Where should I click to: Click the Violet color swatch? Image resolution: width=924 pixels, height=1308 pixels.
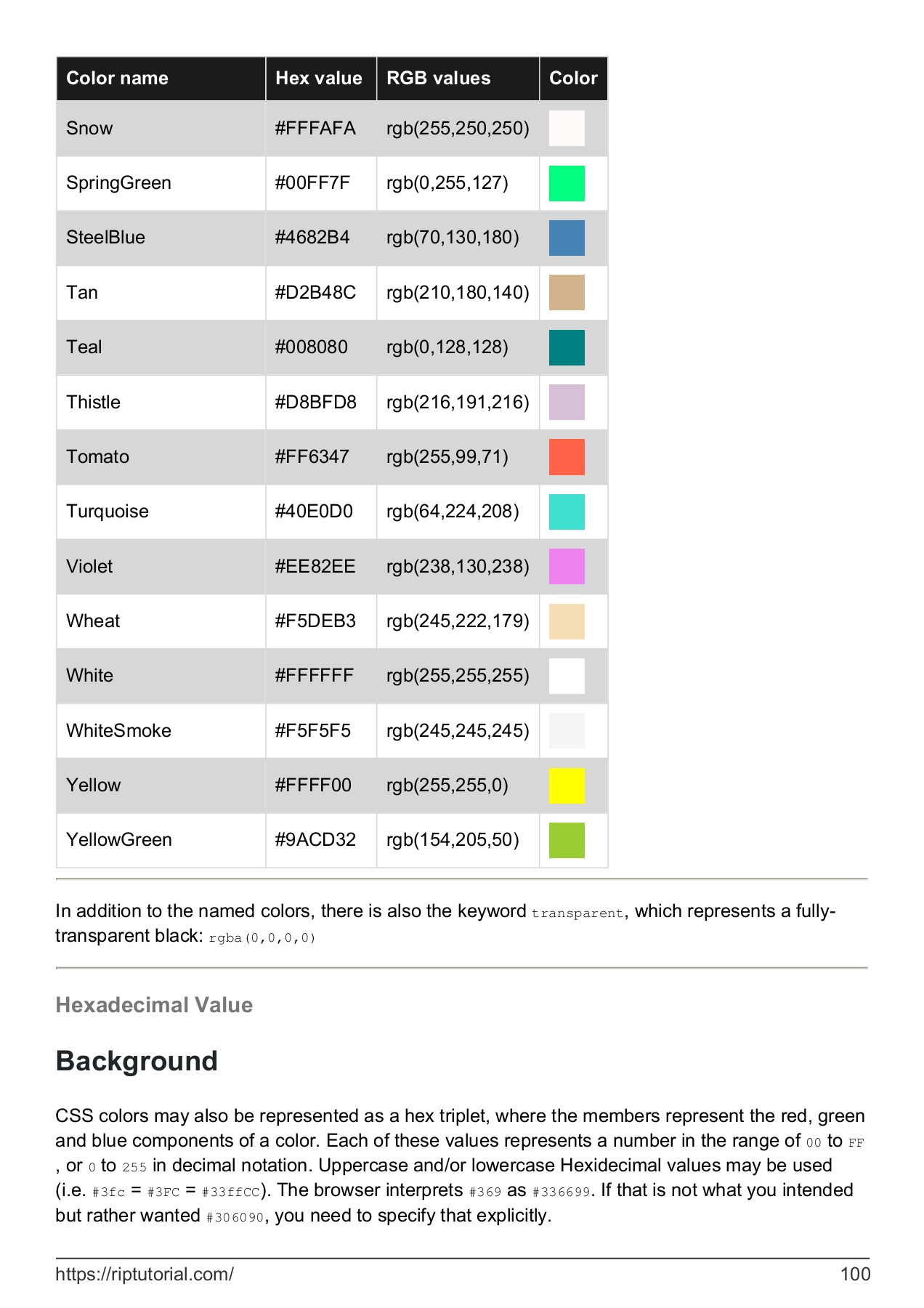pos(567,567)
